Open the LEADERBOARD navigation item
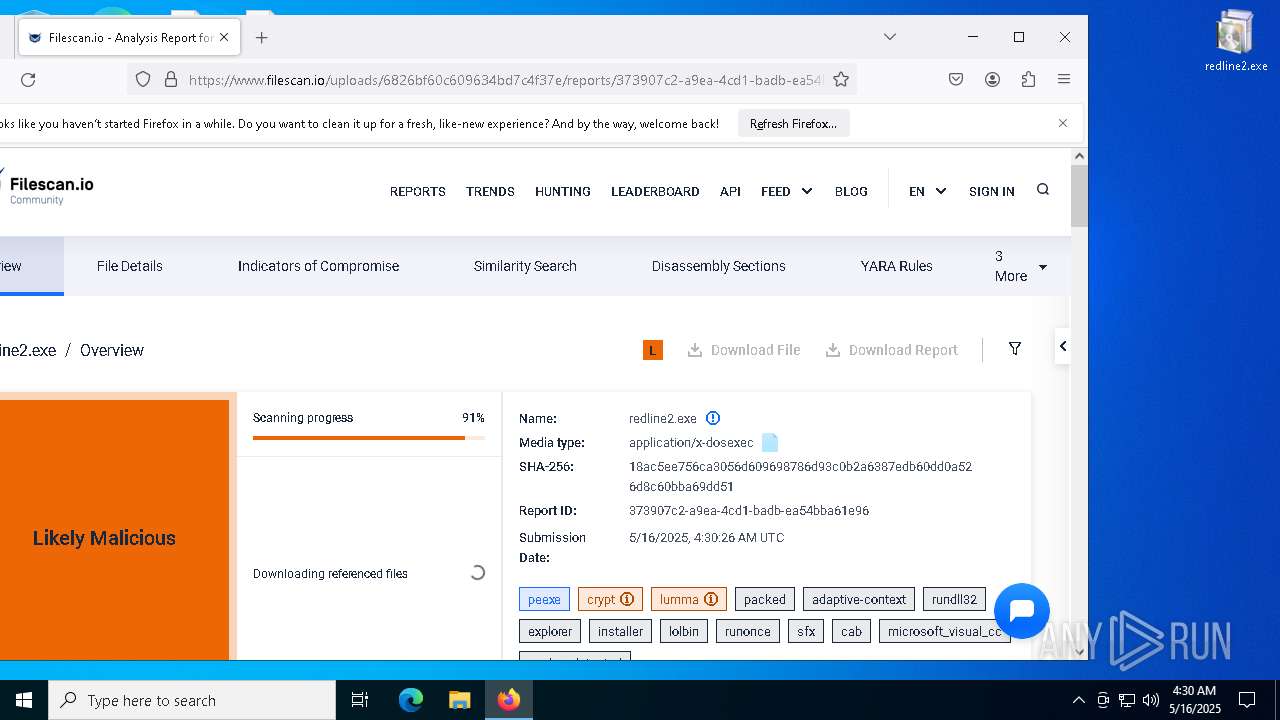 (x=655, y=191)
